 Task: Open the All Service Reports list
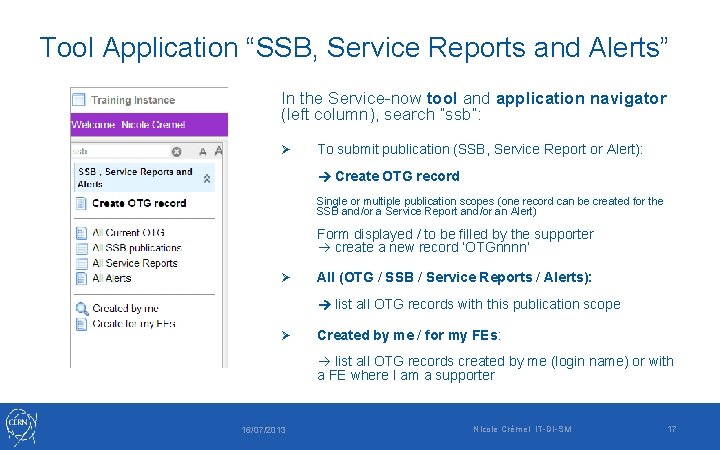(x=135, y=263)
